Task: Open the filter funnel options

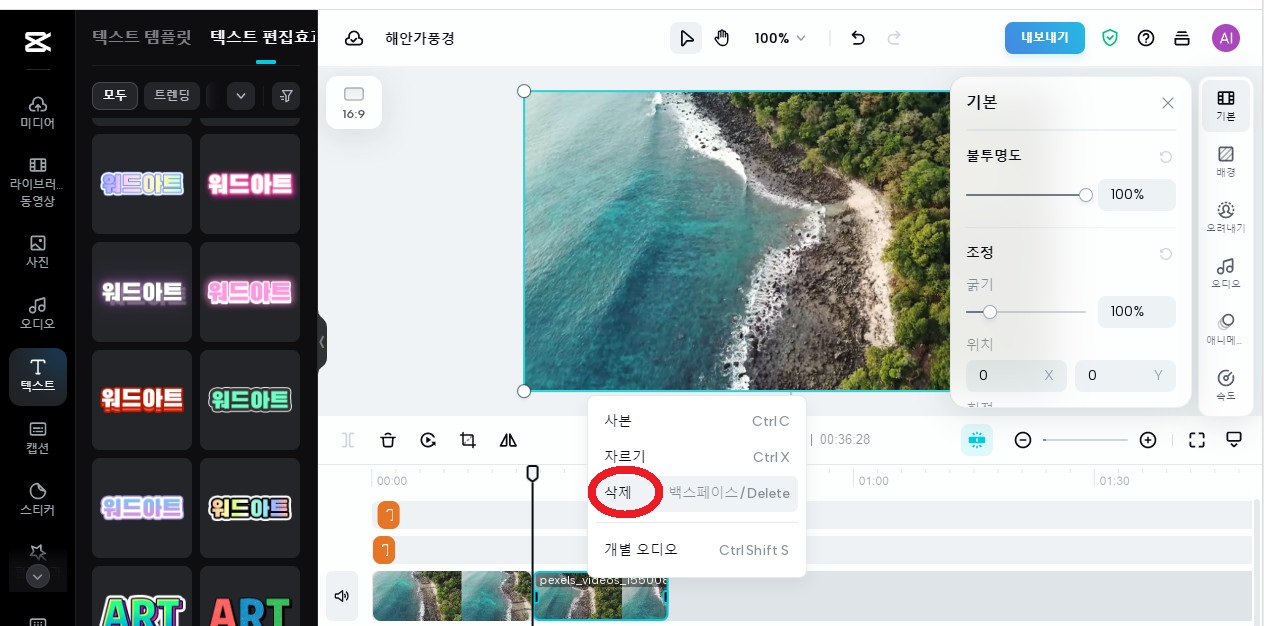Action: (287, 96)
